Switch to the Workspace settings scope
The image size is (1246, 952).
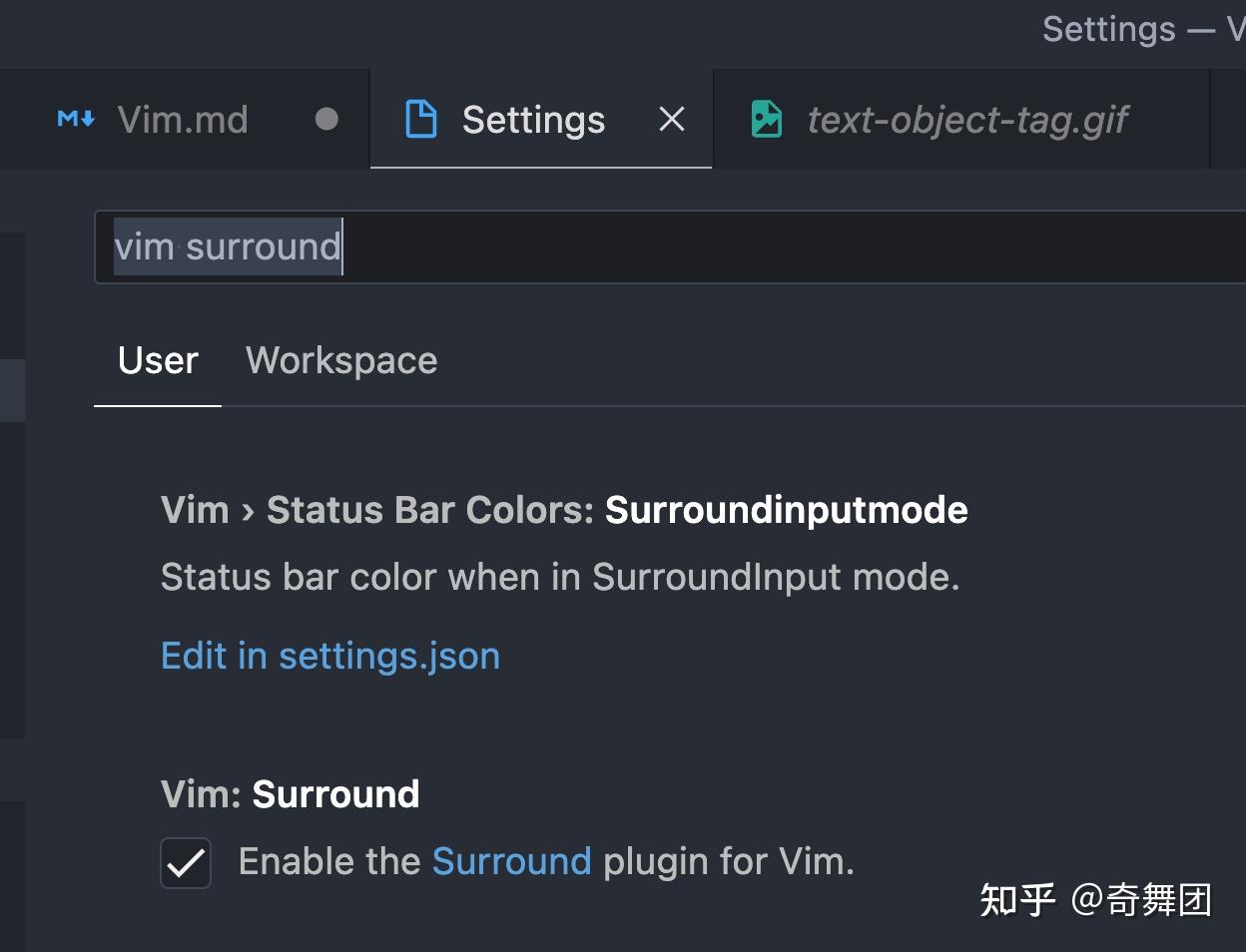(x=340, y=360)
